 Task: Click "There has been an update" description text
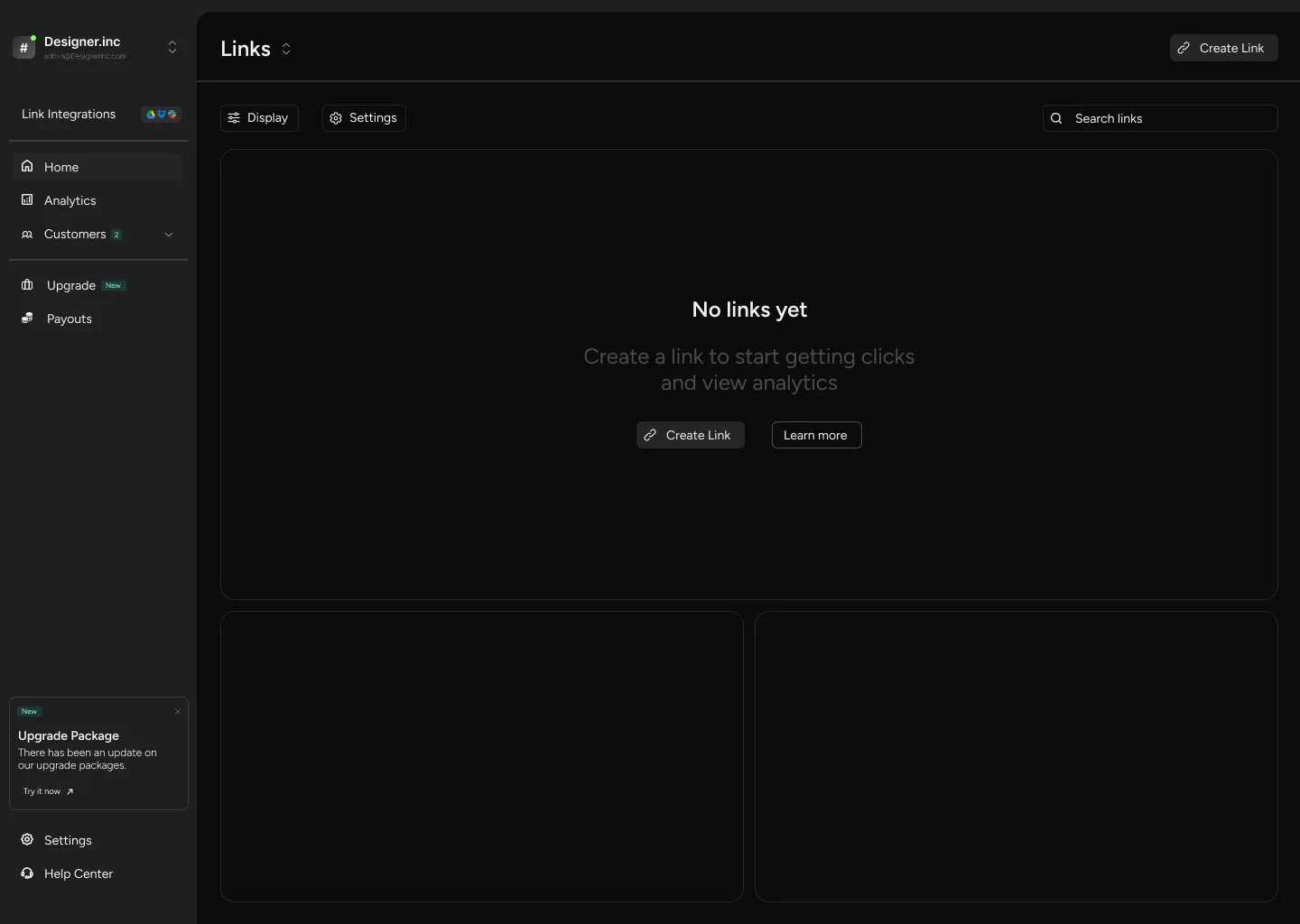88,759
